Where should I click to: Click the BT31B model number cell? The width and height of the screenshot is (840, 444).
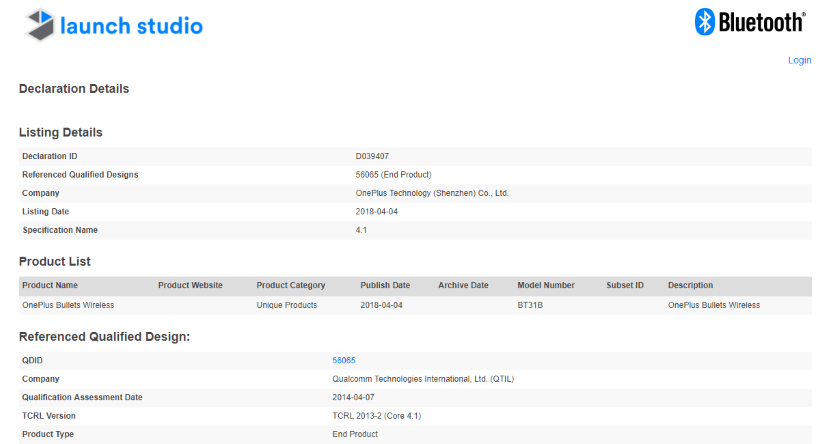529,305
